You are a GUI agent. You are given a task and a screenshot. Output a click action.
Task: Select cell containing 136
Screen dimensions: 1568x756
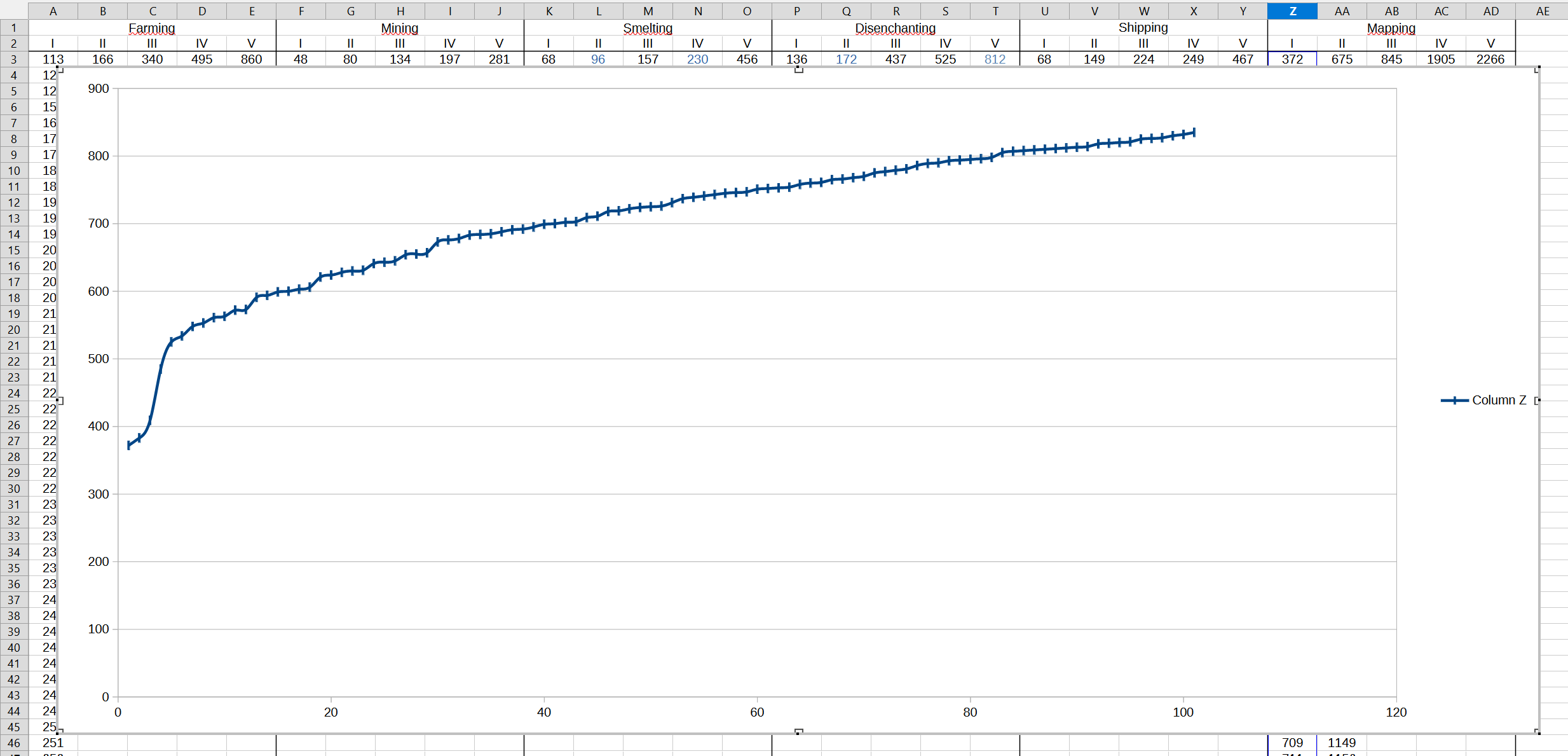pos(796,59)
